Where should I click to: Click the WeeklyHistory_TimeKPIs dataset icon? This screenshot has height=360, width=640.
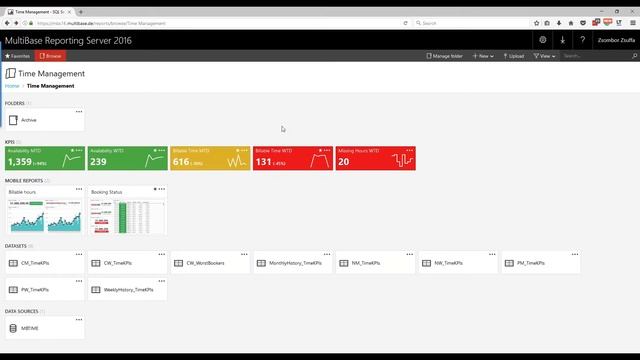[x=96, y=290]
